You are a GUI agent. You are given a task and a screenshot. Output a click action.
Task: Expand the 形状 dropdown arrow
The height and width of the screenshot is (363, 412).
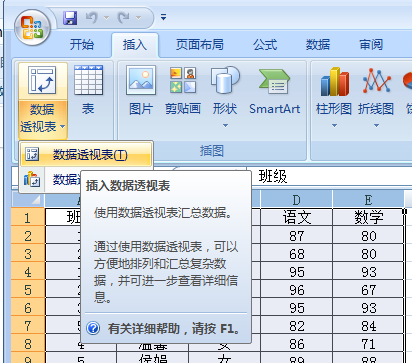point(225,125)
